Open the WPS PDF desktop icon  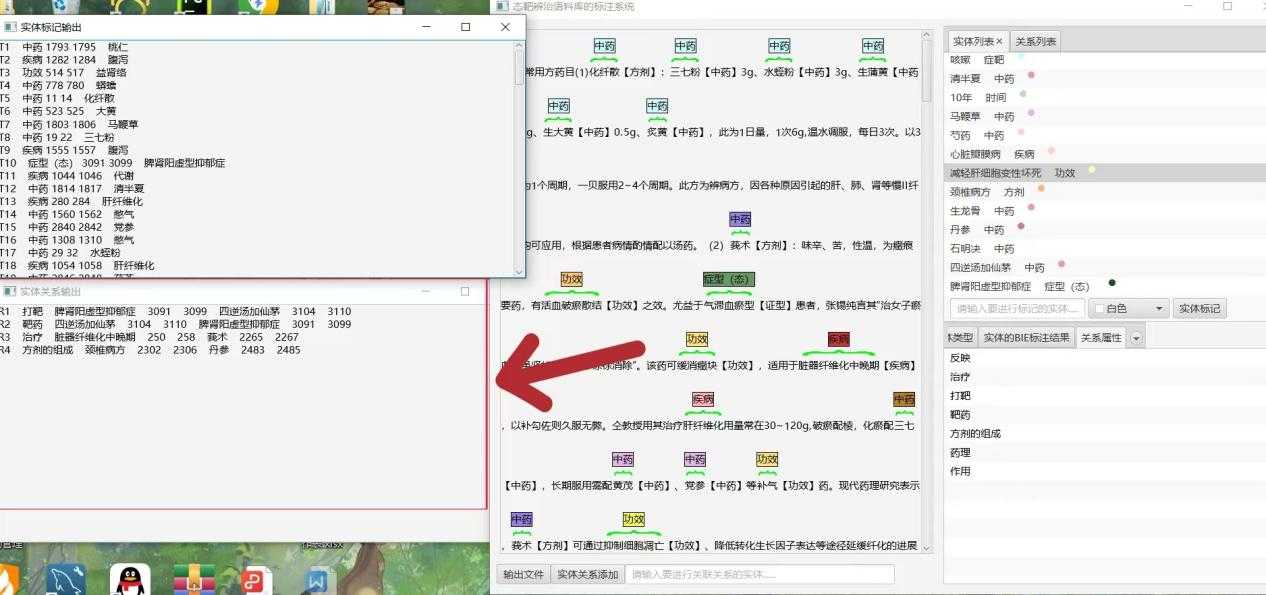pos(256,579)
